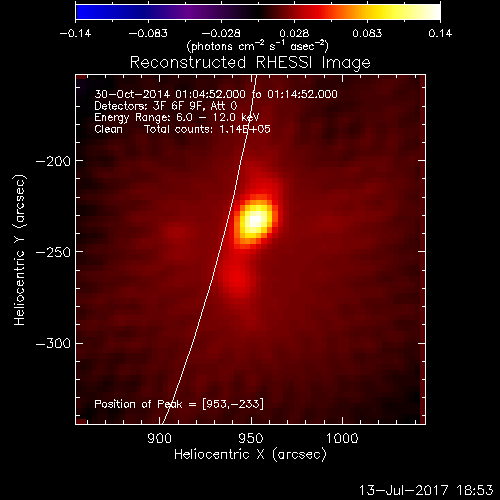Click the colorbar label '0.14'

tap(440, 33)
